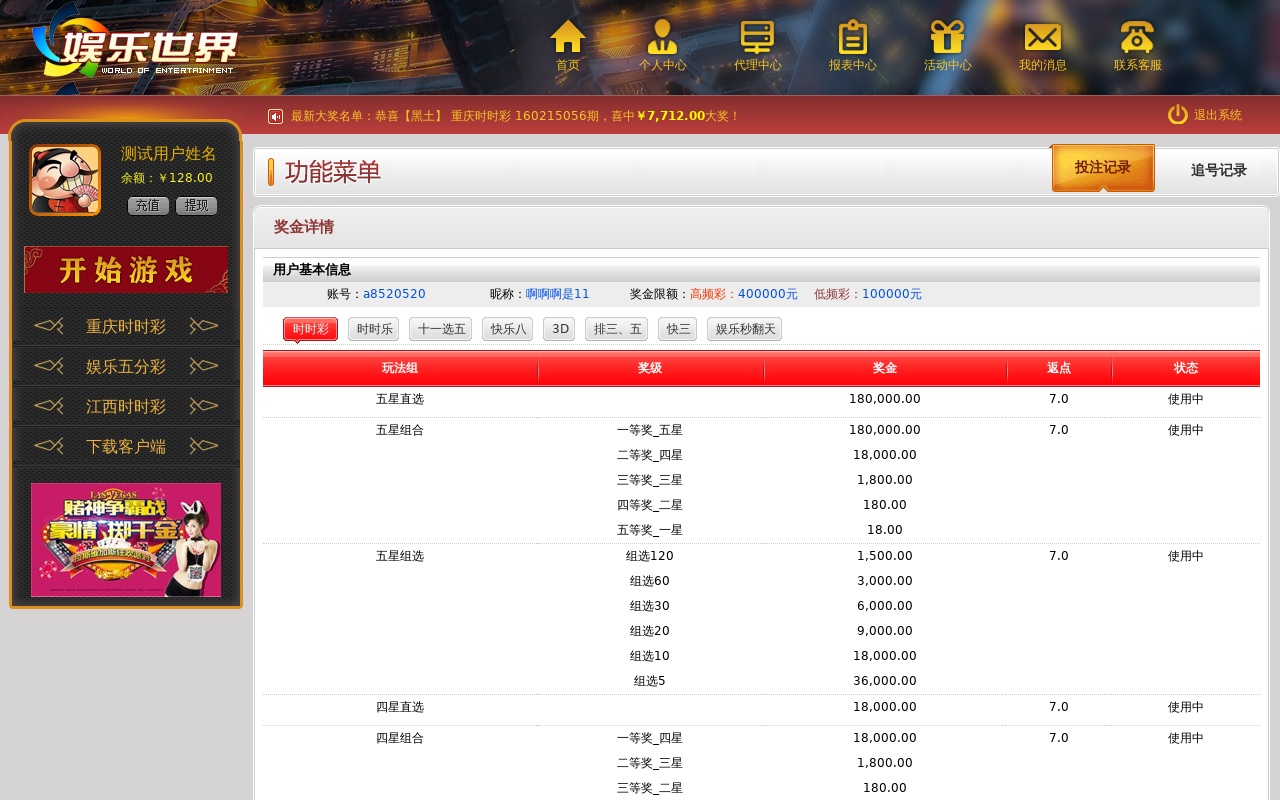The height and width of the screenshot is (800, 1280).
Task: Click the 返点 column header
Action: (x=1059, y=368)
